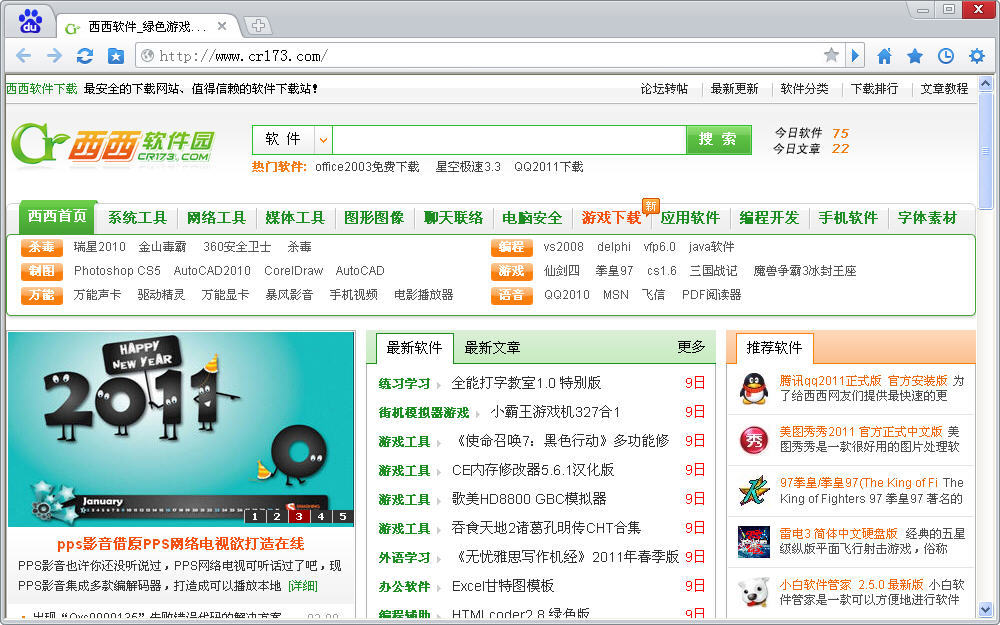The height and width of the screenshot is (625, 1000).
Task: Click the go arrow beside address bar
Action: click(855, 55)
